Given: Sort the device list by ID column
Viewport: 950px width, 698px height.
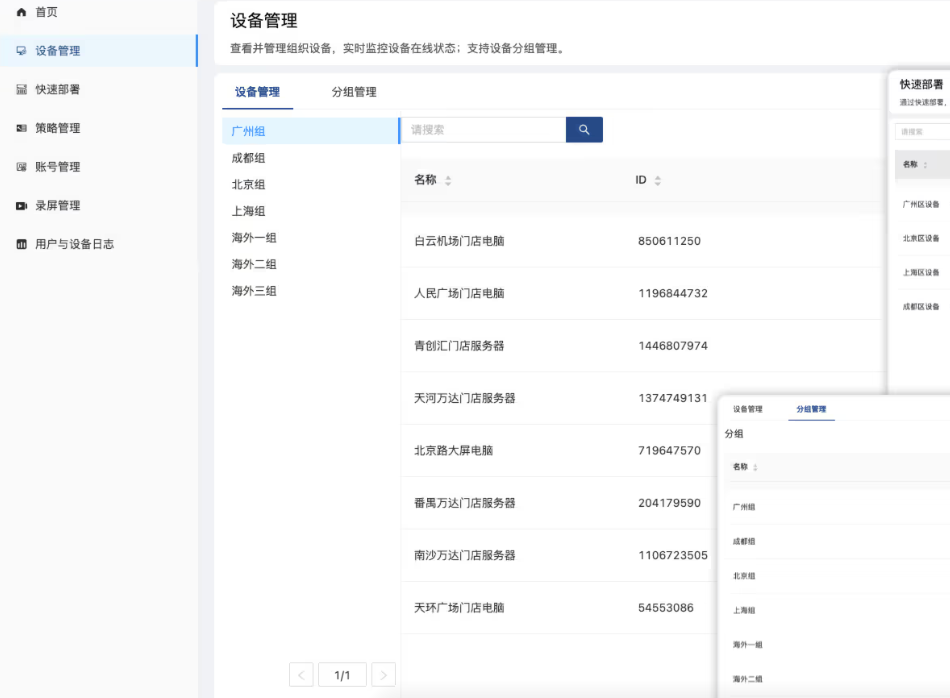Looking at the screenshot, I should point(657,181).
